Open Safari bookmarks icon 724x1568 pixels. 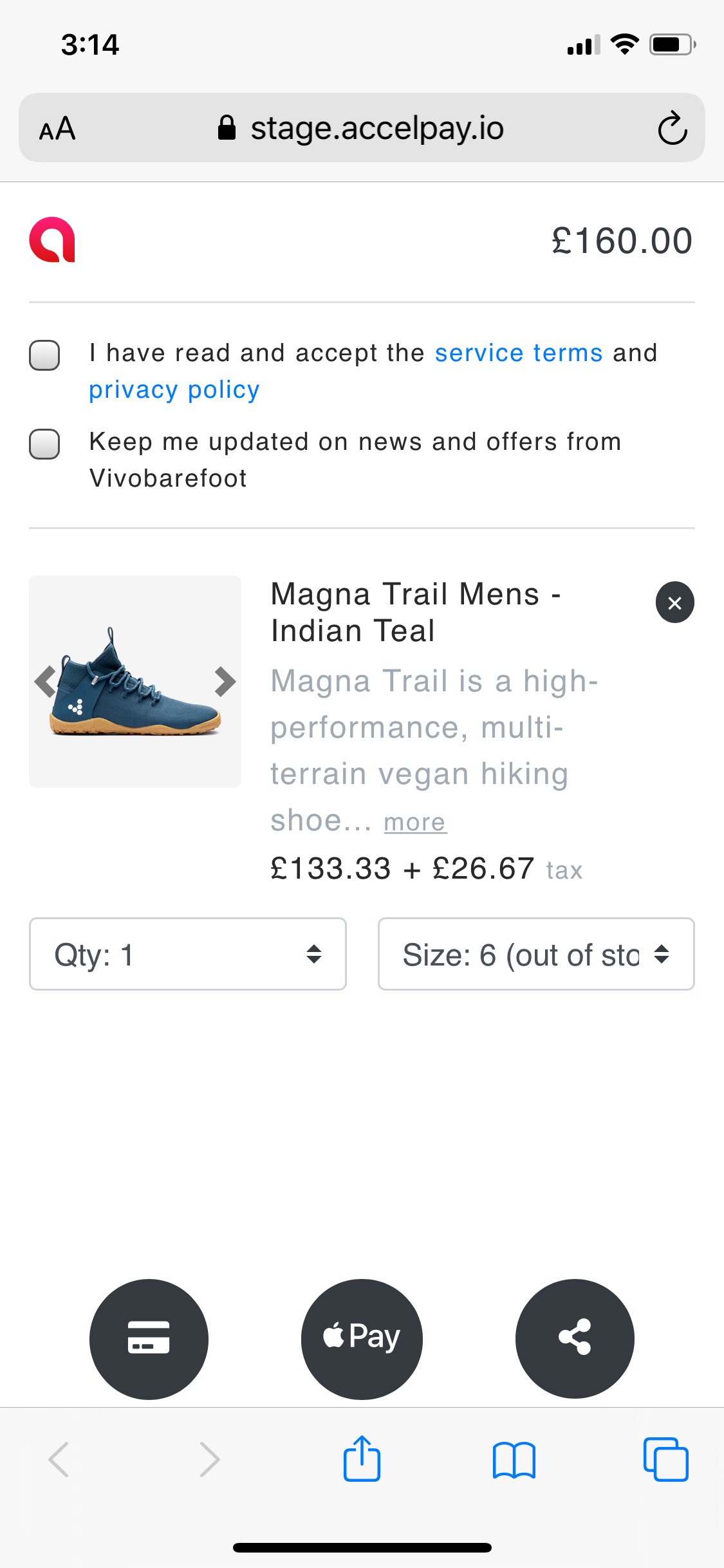click(514, 1460)
